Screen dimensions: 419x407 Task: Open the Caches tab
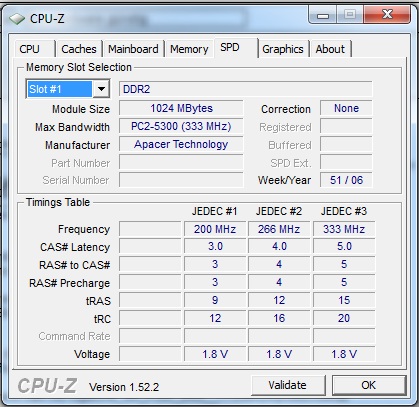pos(79,49)
